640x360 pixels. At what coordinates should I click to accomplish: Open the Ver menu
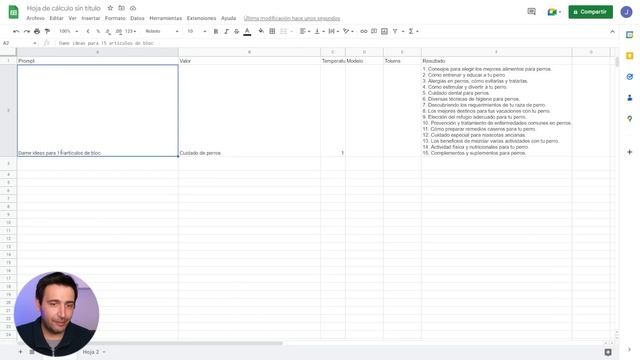click(x=72, y=18)
